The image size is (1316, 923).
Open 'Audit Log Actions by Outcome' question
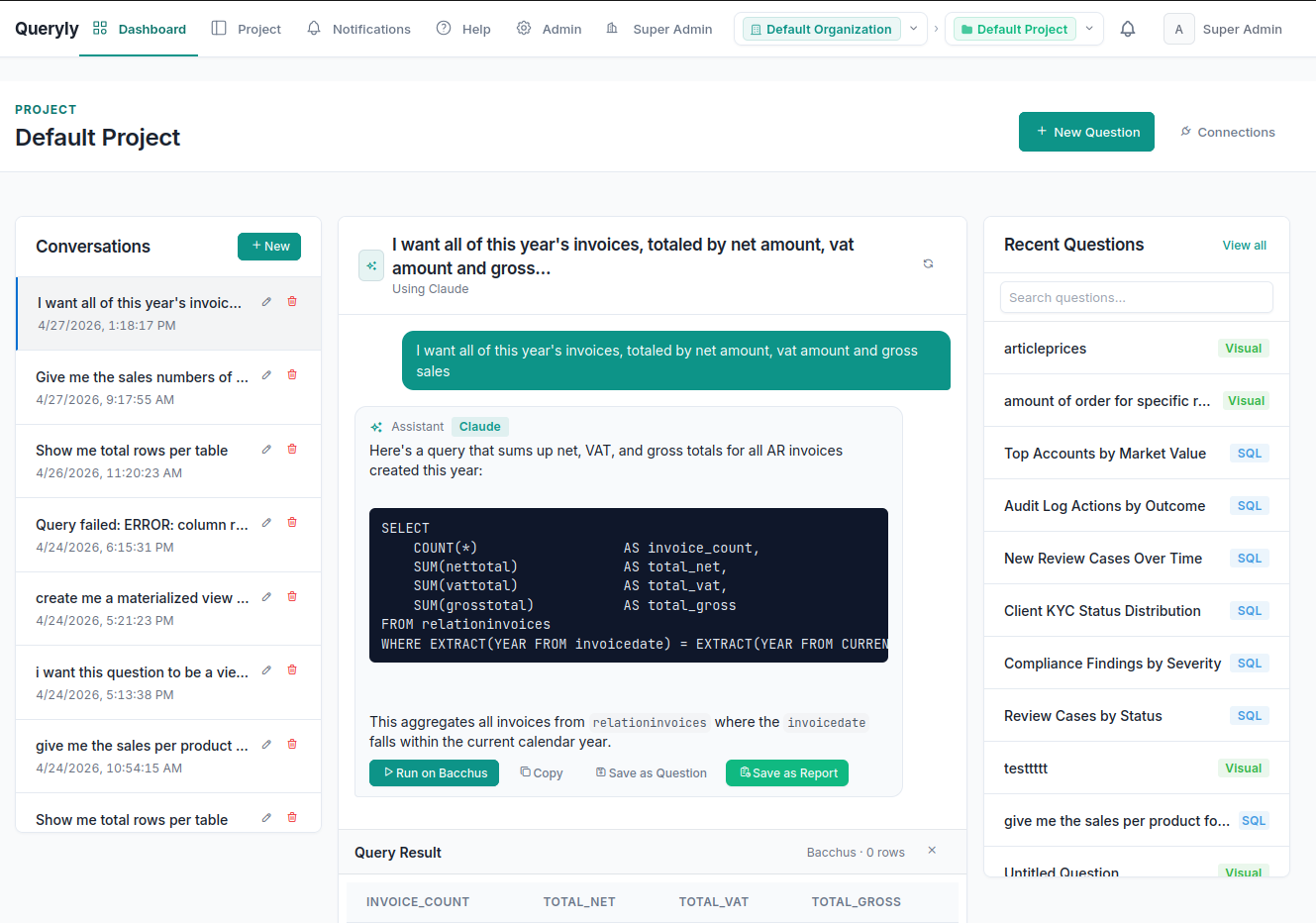point(1137,506)
